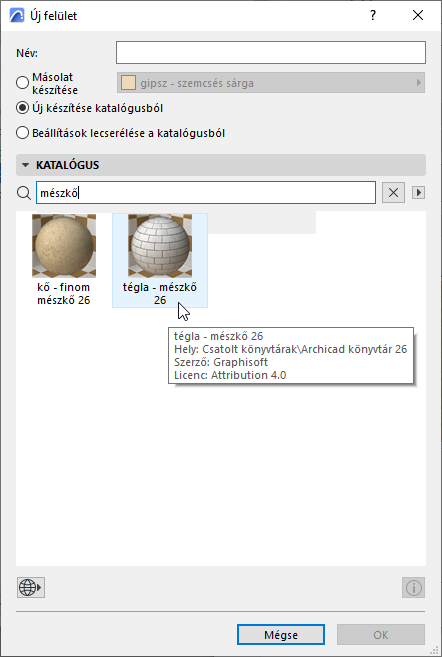The width and height of the screenshot is (442, 657).
Task: Click the tégla - mészkő 26 label
Action: pyautogui.click(x=160, y=294)
